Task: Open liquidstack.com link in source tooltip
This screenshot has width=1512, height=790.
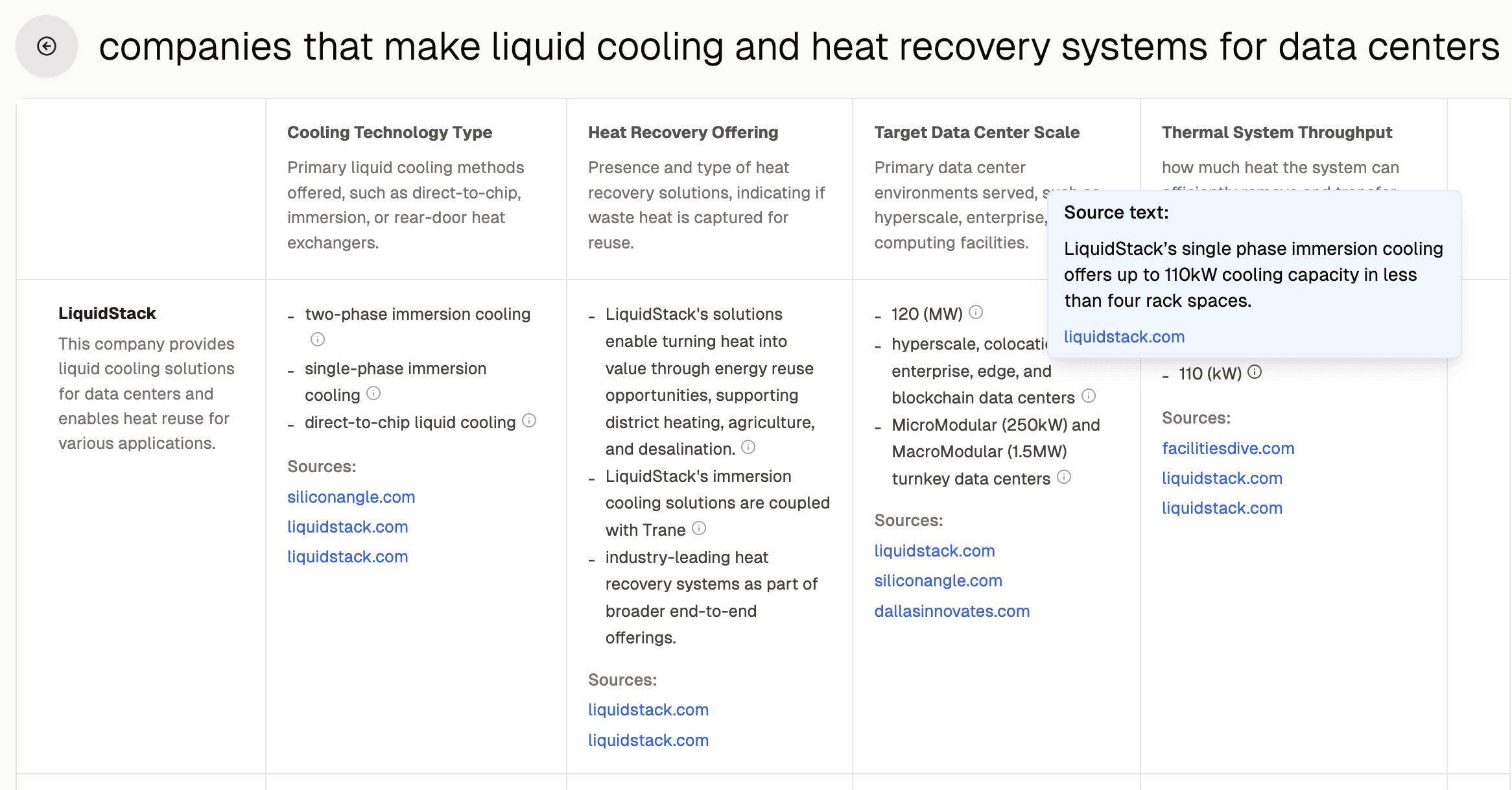Action: pos(1124,337)
